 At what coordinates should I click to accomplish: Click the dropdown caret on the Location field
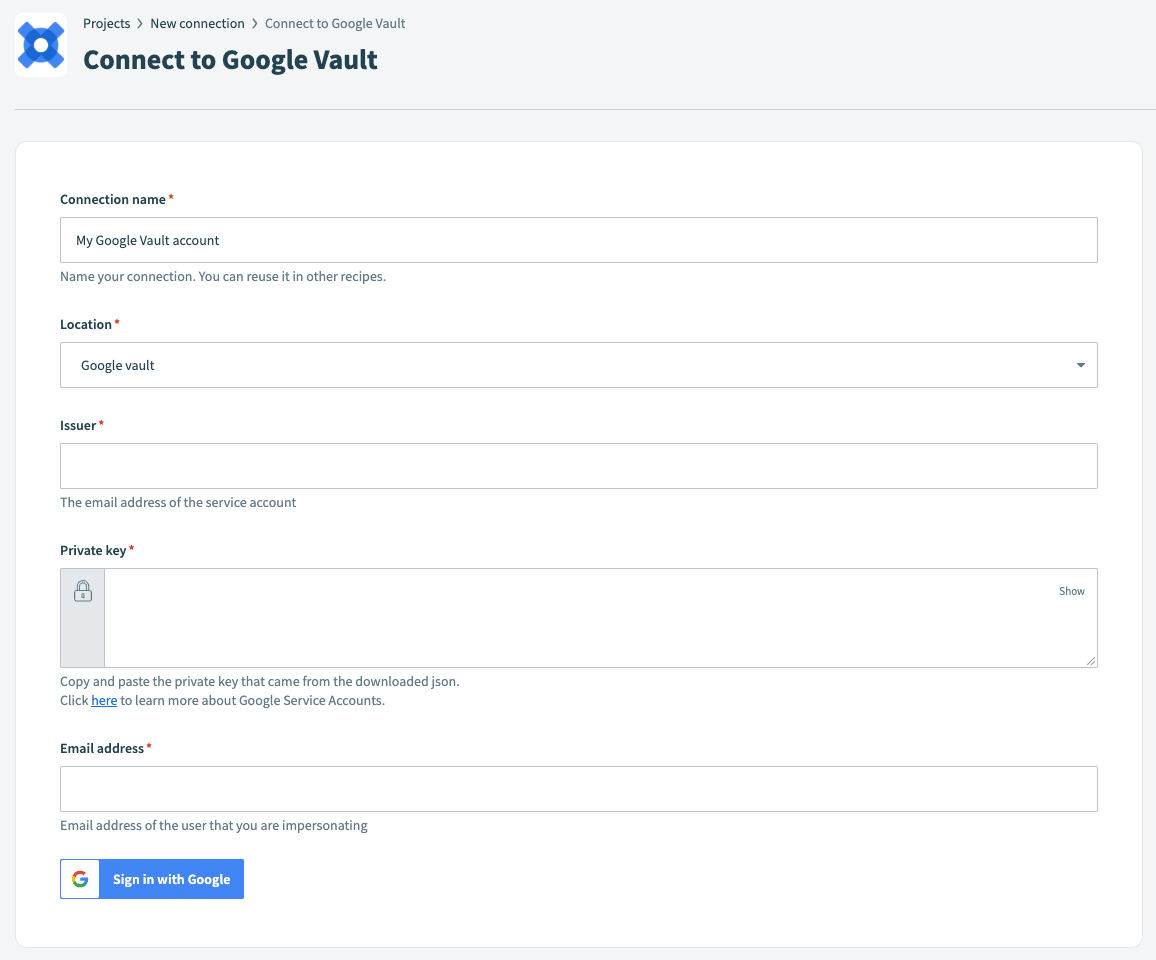click(x=1080, y=365)
